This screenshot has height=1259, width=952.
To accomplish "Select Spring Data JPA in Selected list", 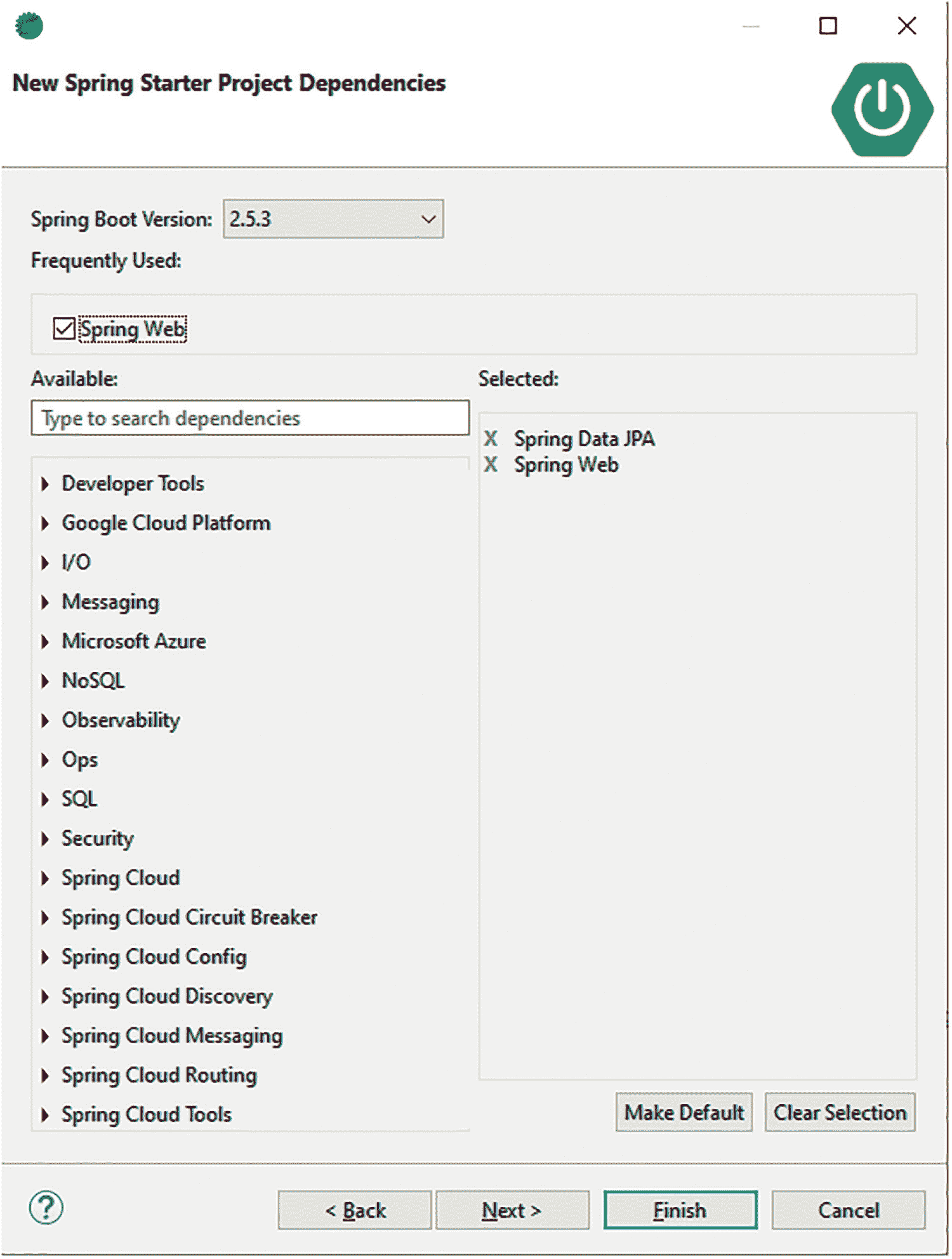I will (x=585, y=439).
